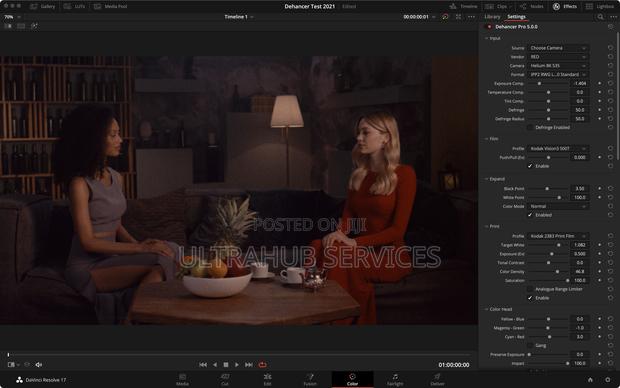This screenshot has width=620, height=388.
Task: Open the viewer three-dot options menu
Action: tap(471, 17)
